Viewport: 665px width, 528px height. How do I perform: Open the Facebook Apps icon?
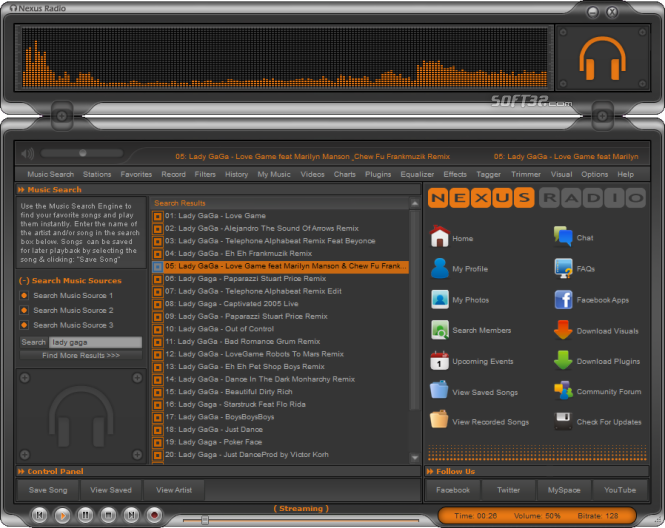(563, 300)
